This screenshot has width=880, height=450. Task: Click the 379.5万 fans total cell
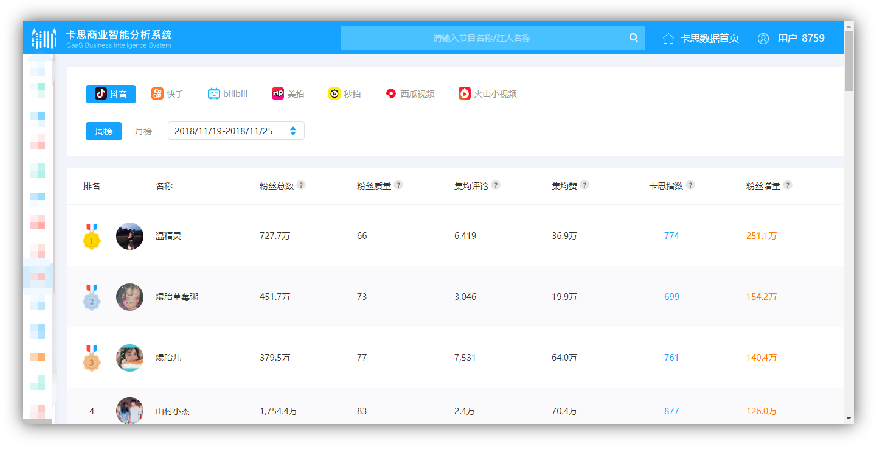[x=274, y=358]
